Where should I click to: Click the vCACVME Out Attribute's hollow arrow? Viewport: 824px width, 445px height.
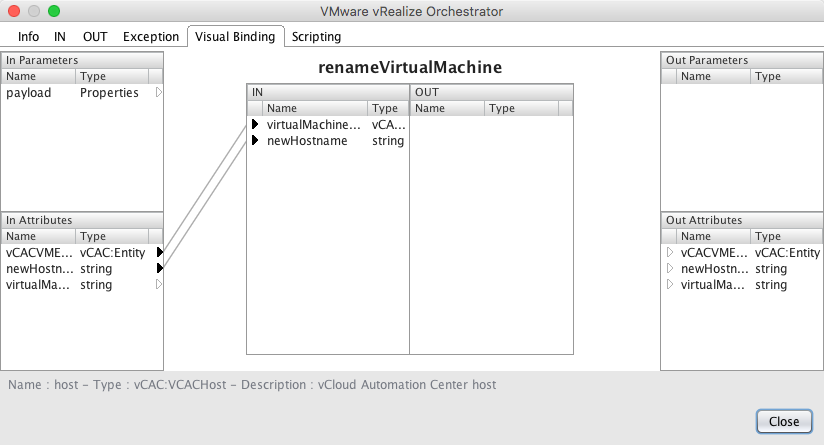click(x=671, y=253)
